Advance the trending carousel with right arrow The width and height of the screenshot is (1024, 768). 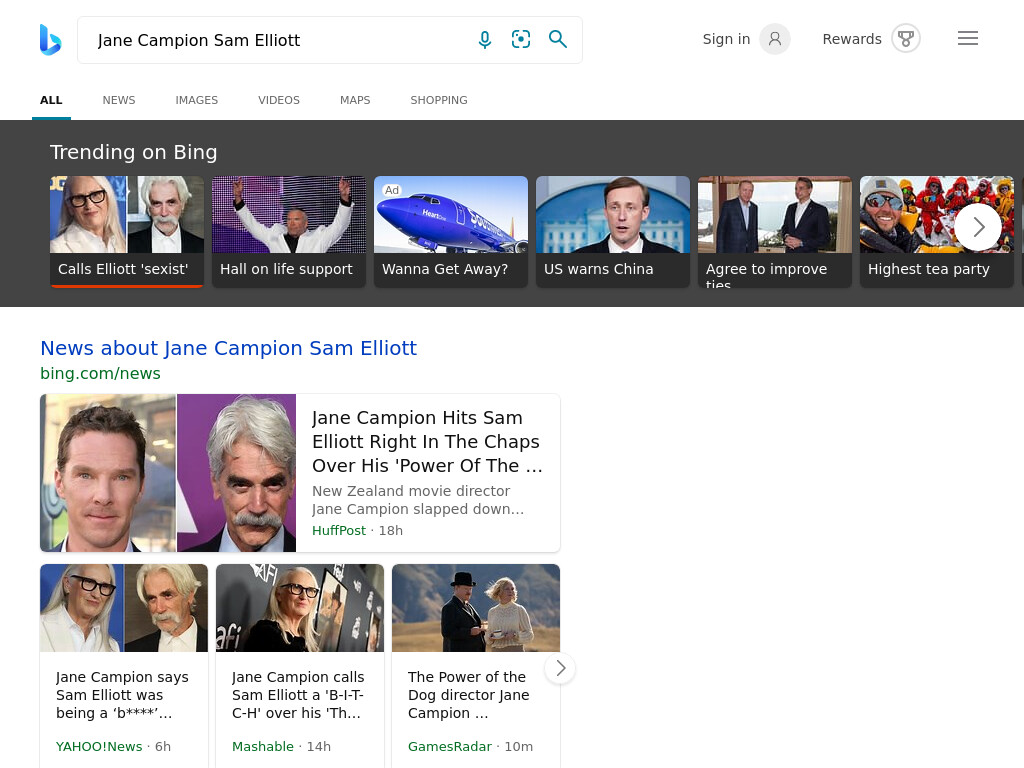point(978,227)
